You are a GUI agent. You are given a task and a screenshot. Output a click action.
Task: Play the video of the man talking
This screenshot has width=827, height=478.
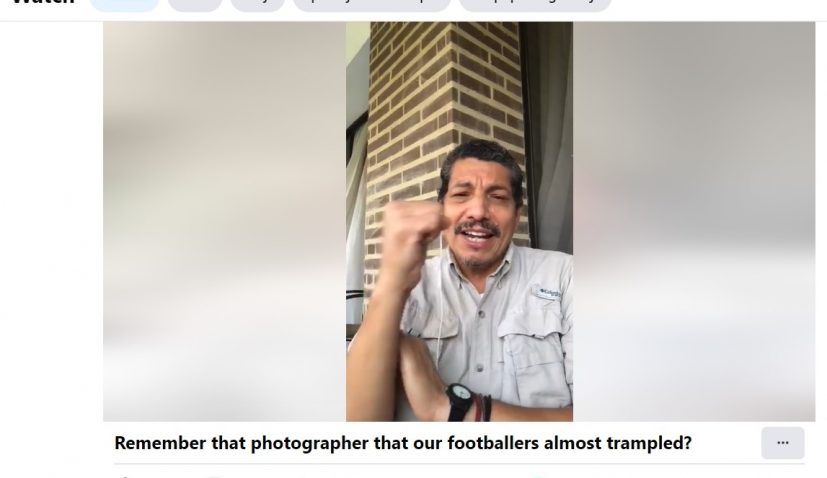click(x=459, y=222)
